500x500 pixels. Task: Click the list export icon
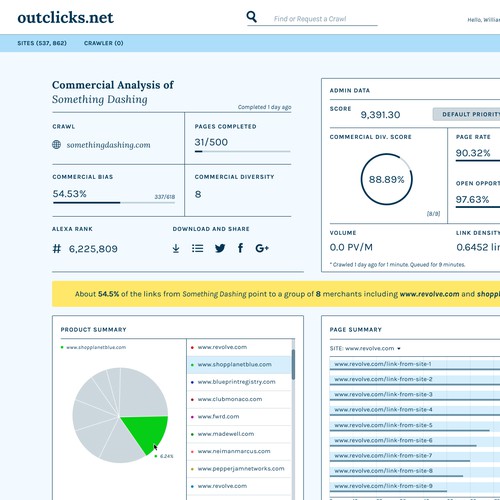[198, 248]
